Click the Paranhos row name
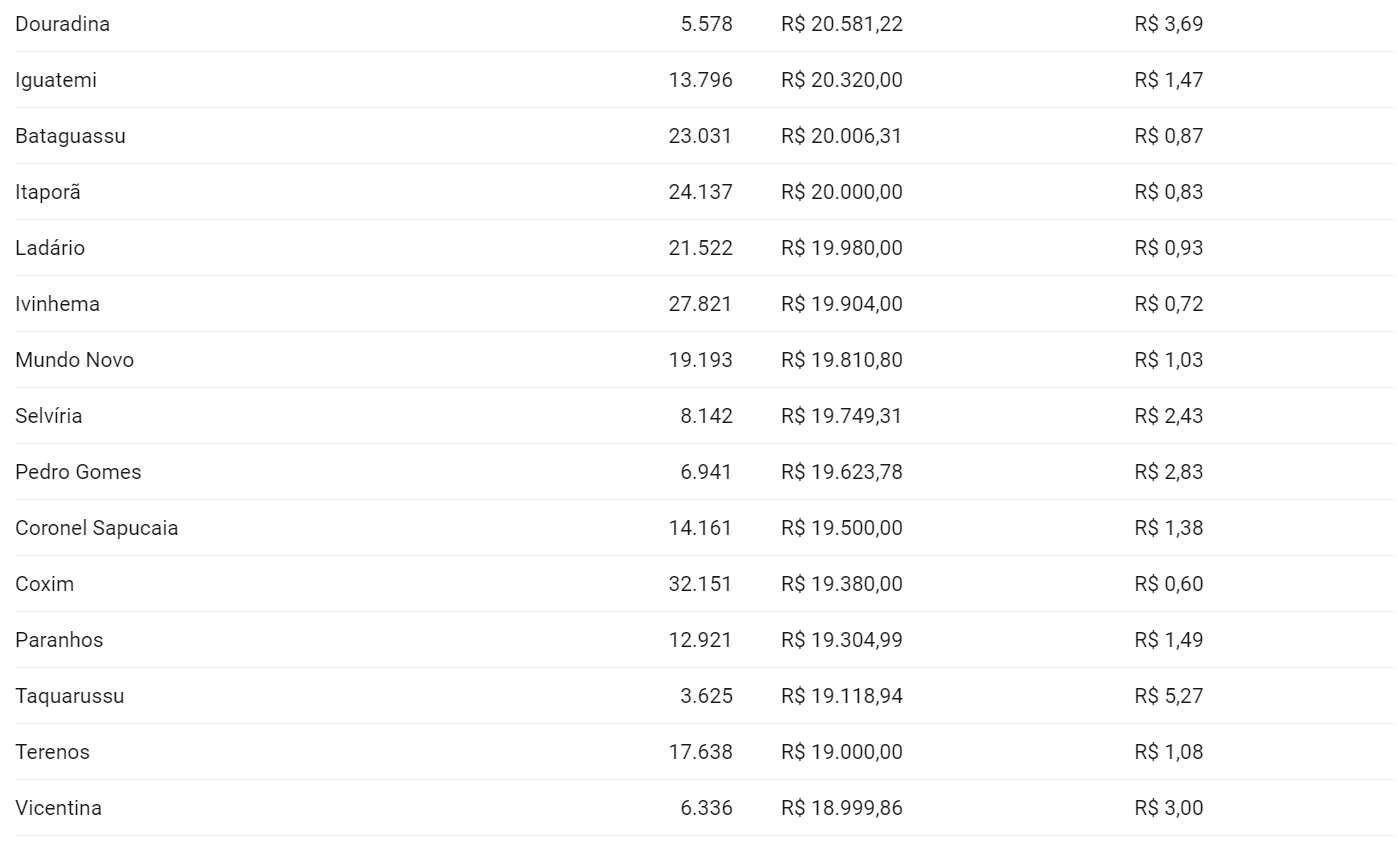1398x841 pixels. 59,640
